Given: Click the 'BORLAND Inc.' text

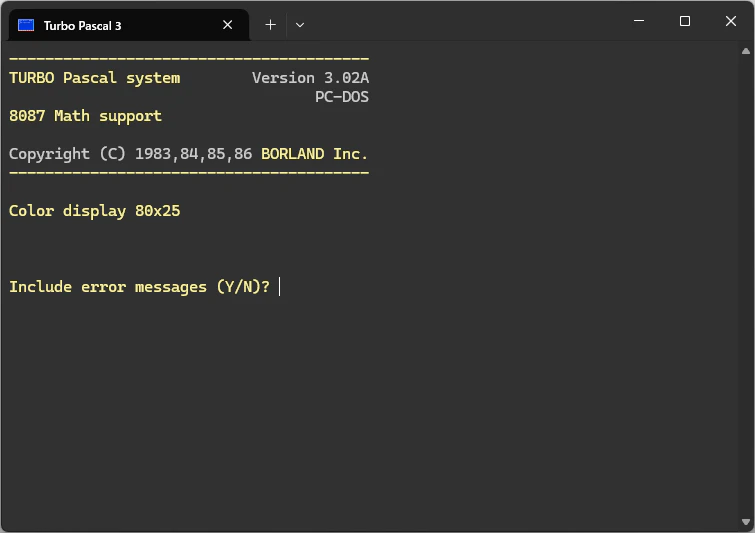Looking at the screenshot, I should tap(314, 154).
